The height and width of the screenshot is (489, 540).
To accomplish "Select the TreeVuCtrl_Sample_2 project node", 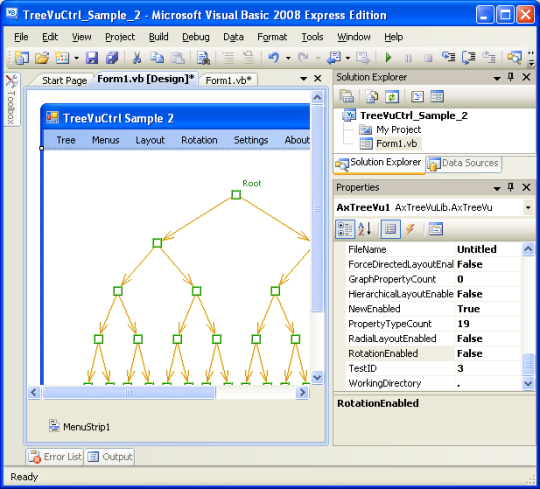I will pos(414,115).
